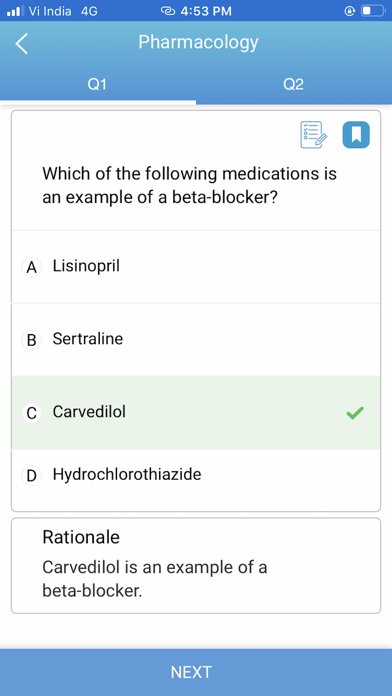Select option C circle
392x696 pixels.
tap(32, 413)
